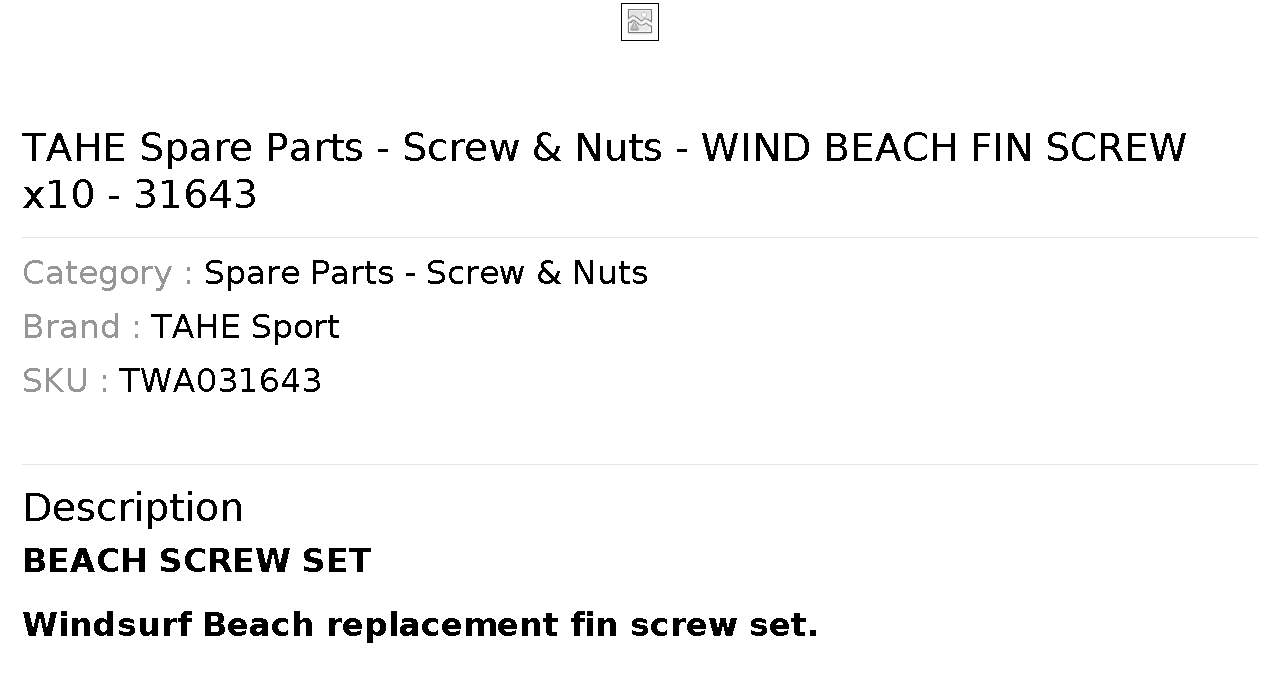
Task: Select the SKU value TWA031643
Action: (x=221, y=381)
